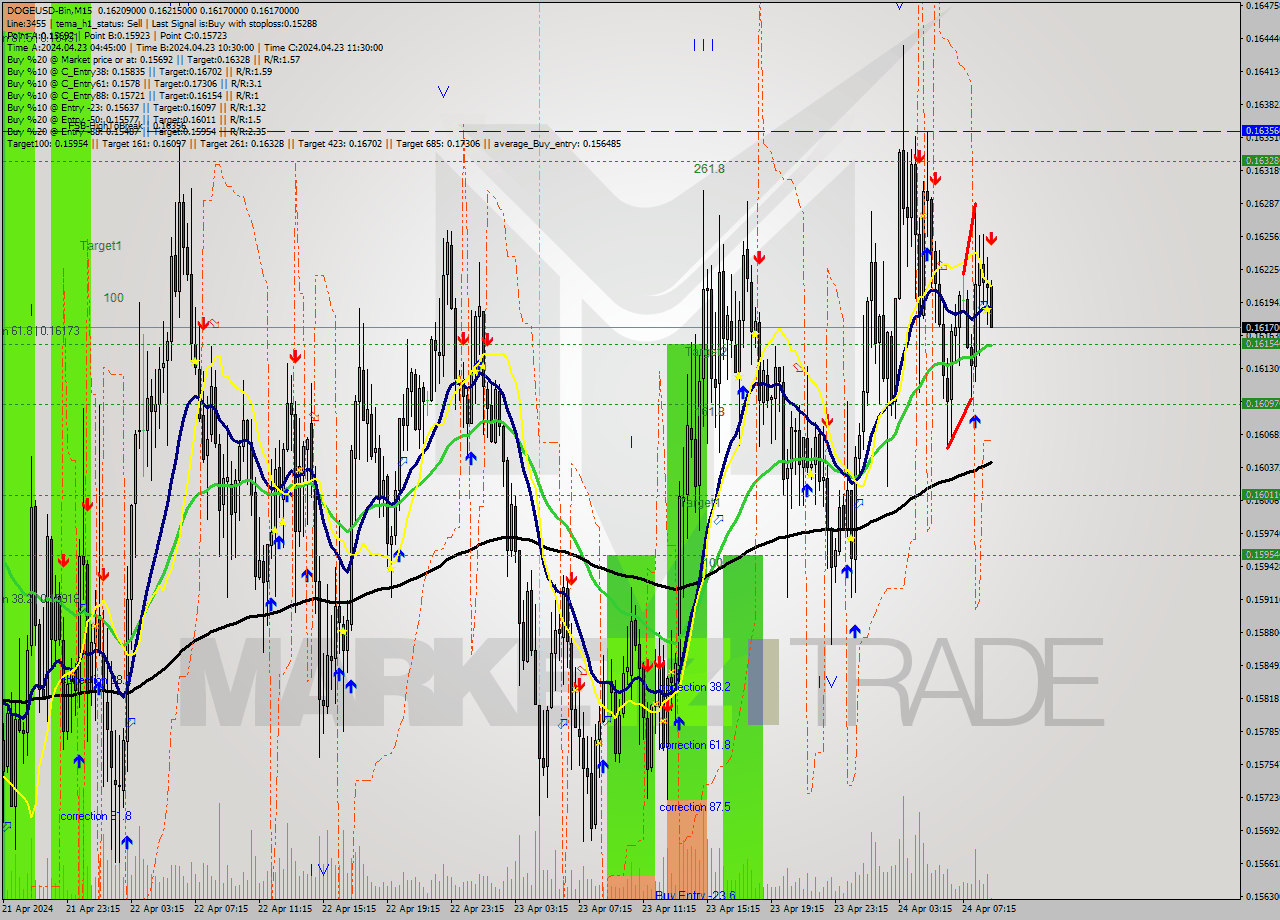Screen dimensions: 1280x920
Task: Click the 0.16413 price axis value
Action: [1263, 71]
